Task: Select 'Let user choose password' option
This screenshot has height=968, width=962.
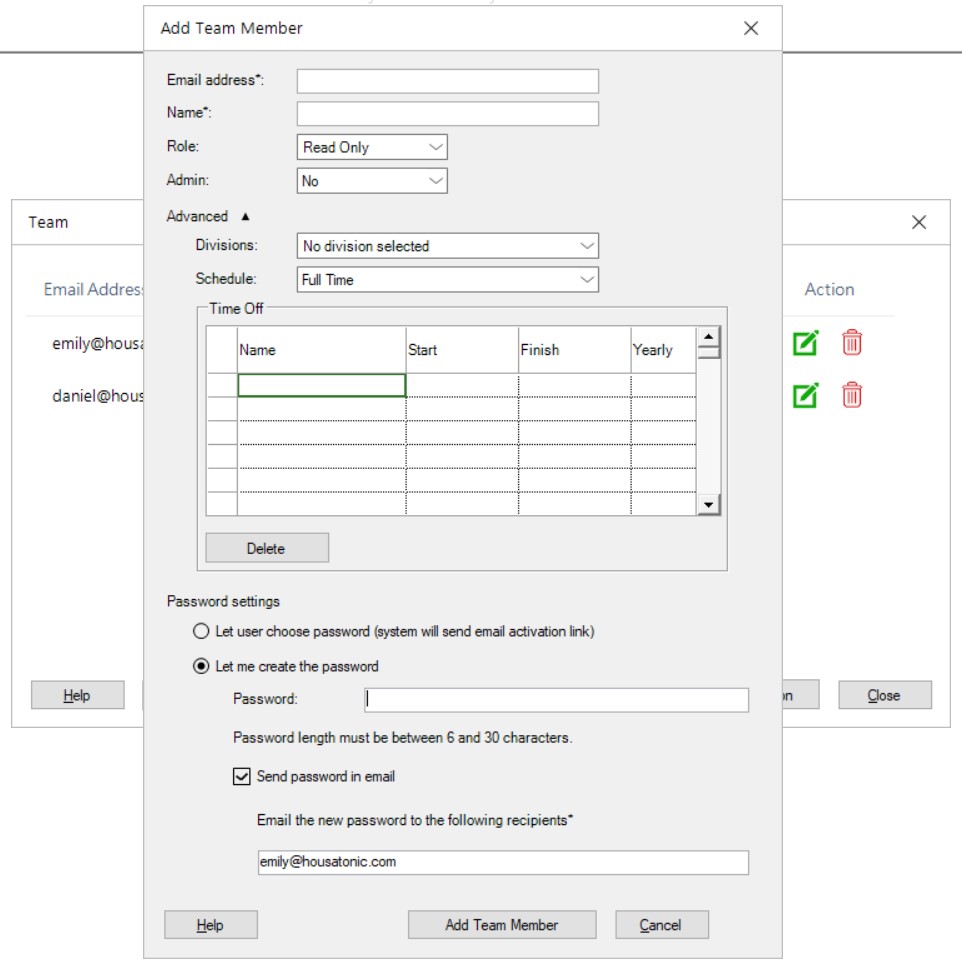Action: 201,632
